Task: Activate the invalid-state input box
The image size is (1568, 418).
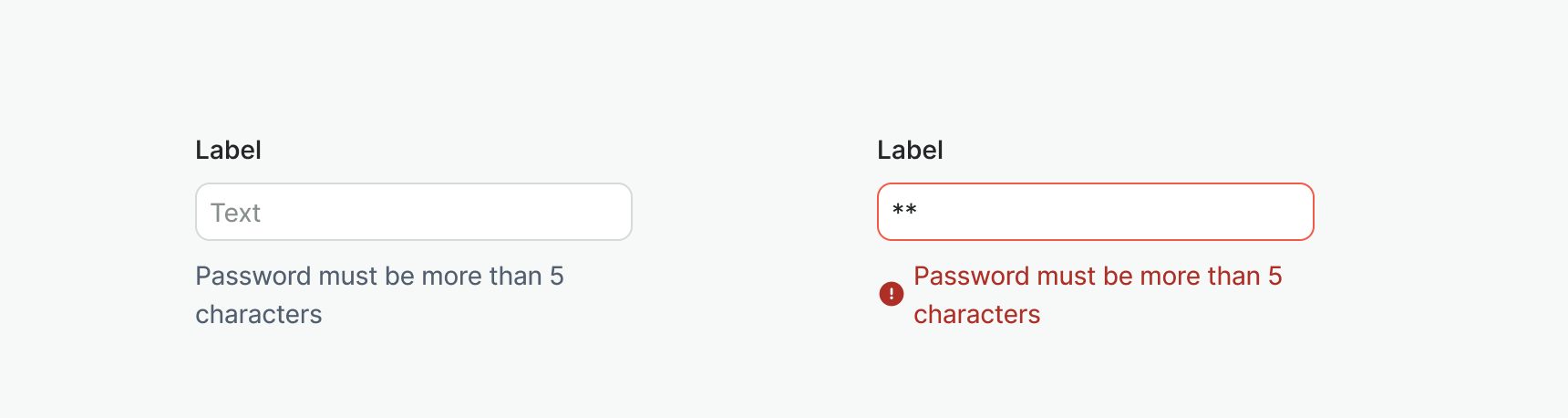Action: (1095, 213)
